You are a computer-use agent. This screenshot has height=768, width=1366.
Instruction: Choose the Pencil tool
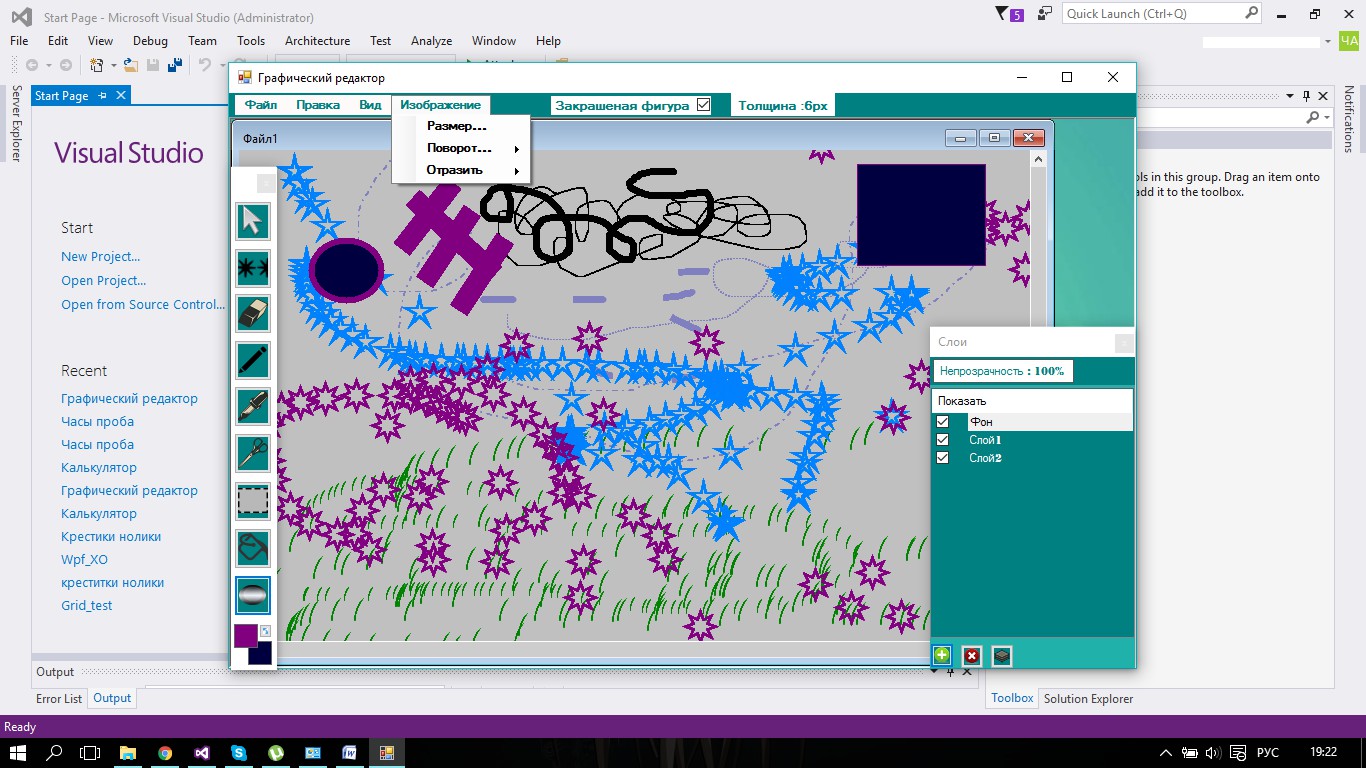pyautogui.click(x=253, y=360)
